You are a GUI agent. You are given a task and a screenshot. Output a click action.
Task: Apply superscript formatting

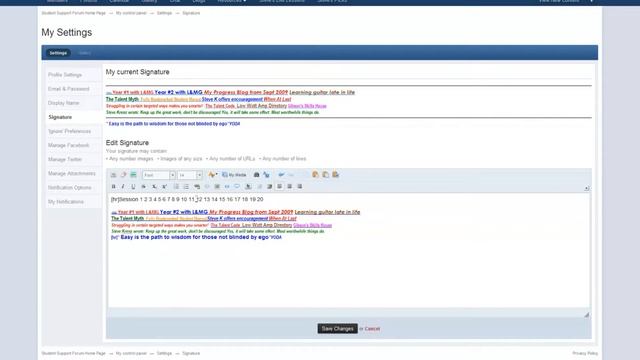pyautogui.click(x=164, y=187)
